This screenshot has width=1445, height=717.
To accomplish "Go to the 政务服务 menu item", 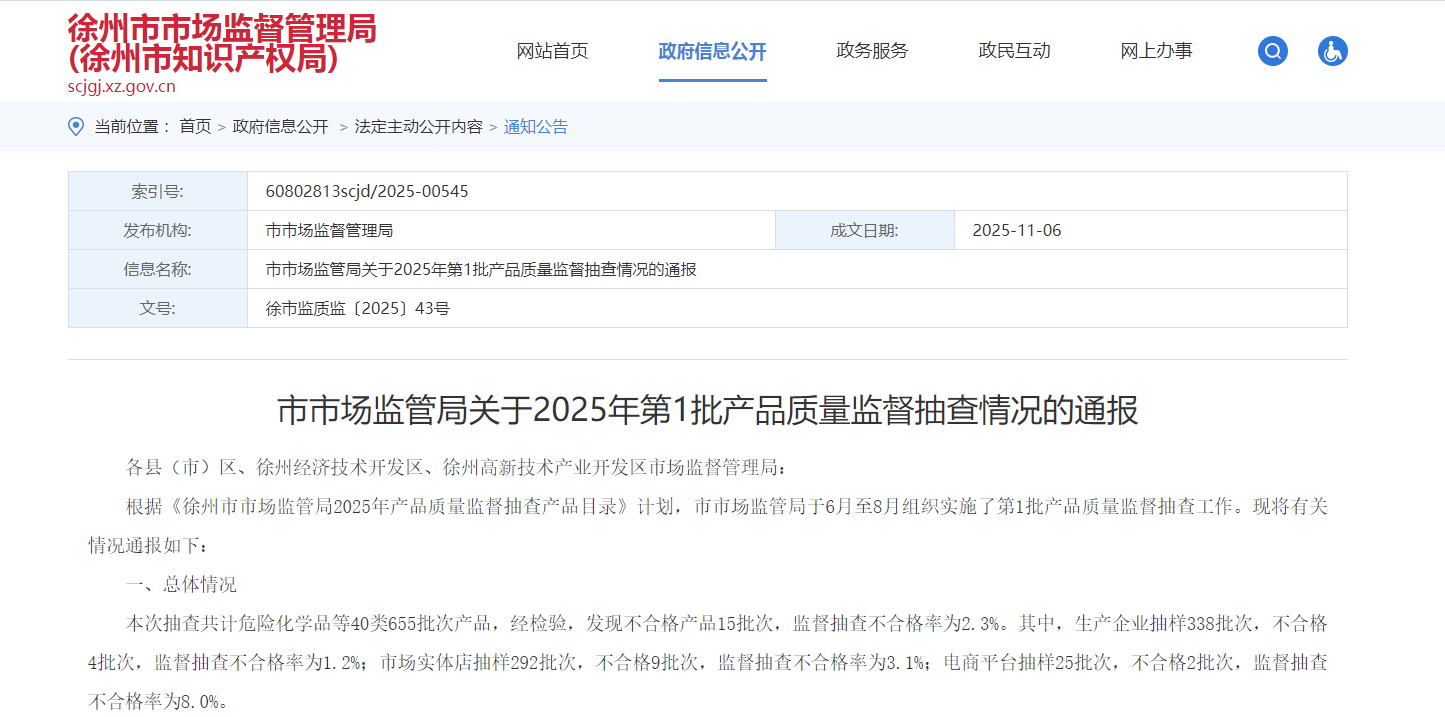I will point(872,51).
